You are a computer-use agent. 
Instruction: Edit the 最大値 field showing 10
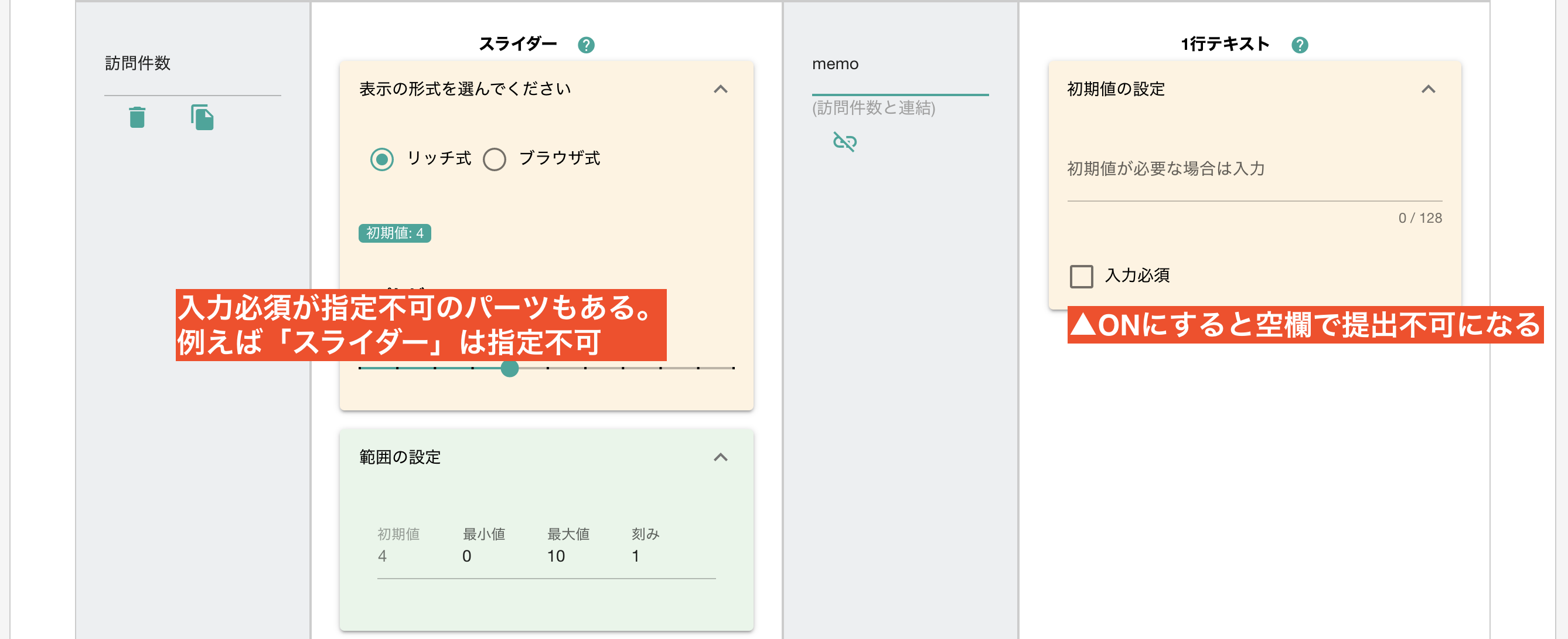click(568, 556)
